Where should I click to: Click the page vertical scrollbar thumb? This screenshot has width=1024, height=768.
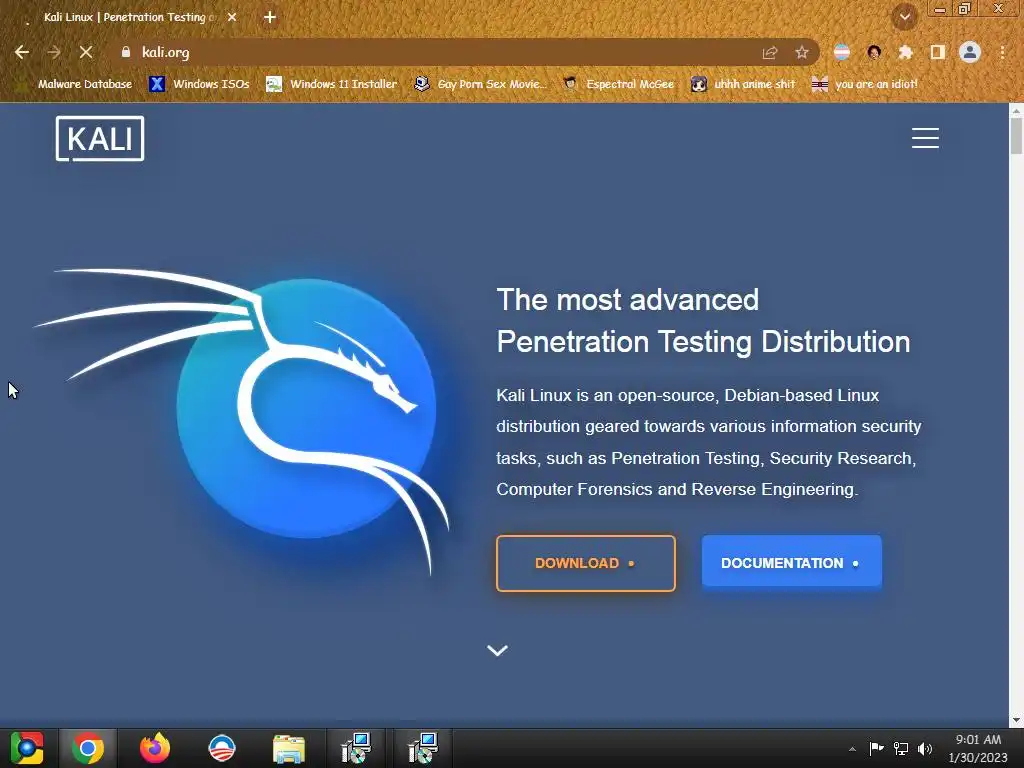point(1016,136)
